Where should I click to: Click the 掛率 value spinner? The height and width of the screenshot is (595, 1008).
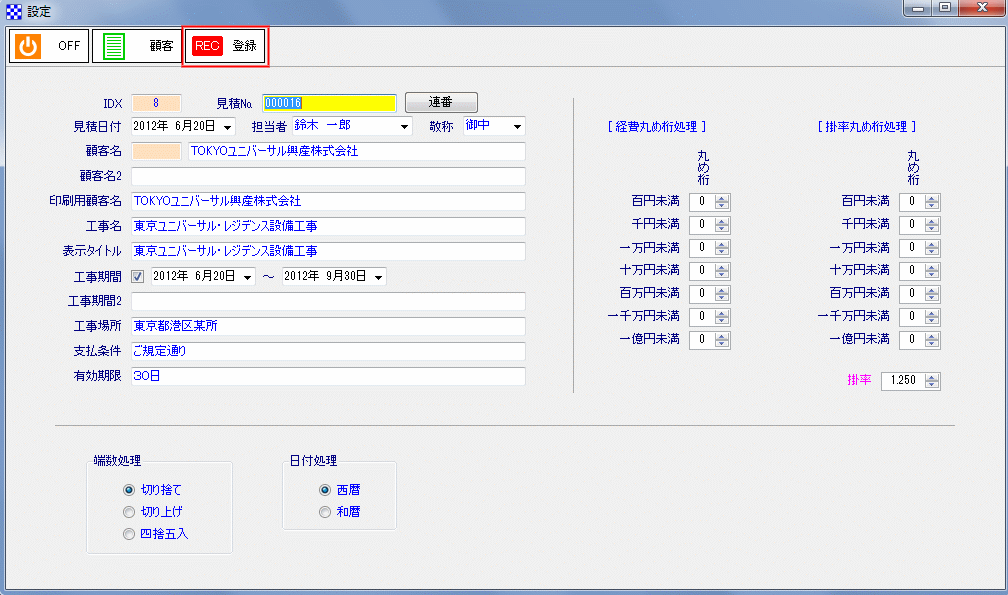coord(932,381)
